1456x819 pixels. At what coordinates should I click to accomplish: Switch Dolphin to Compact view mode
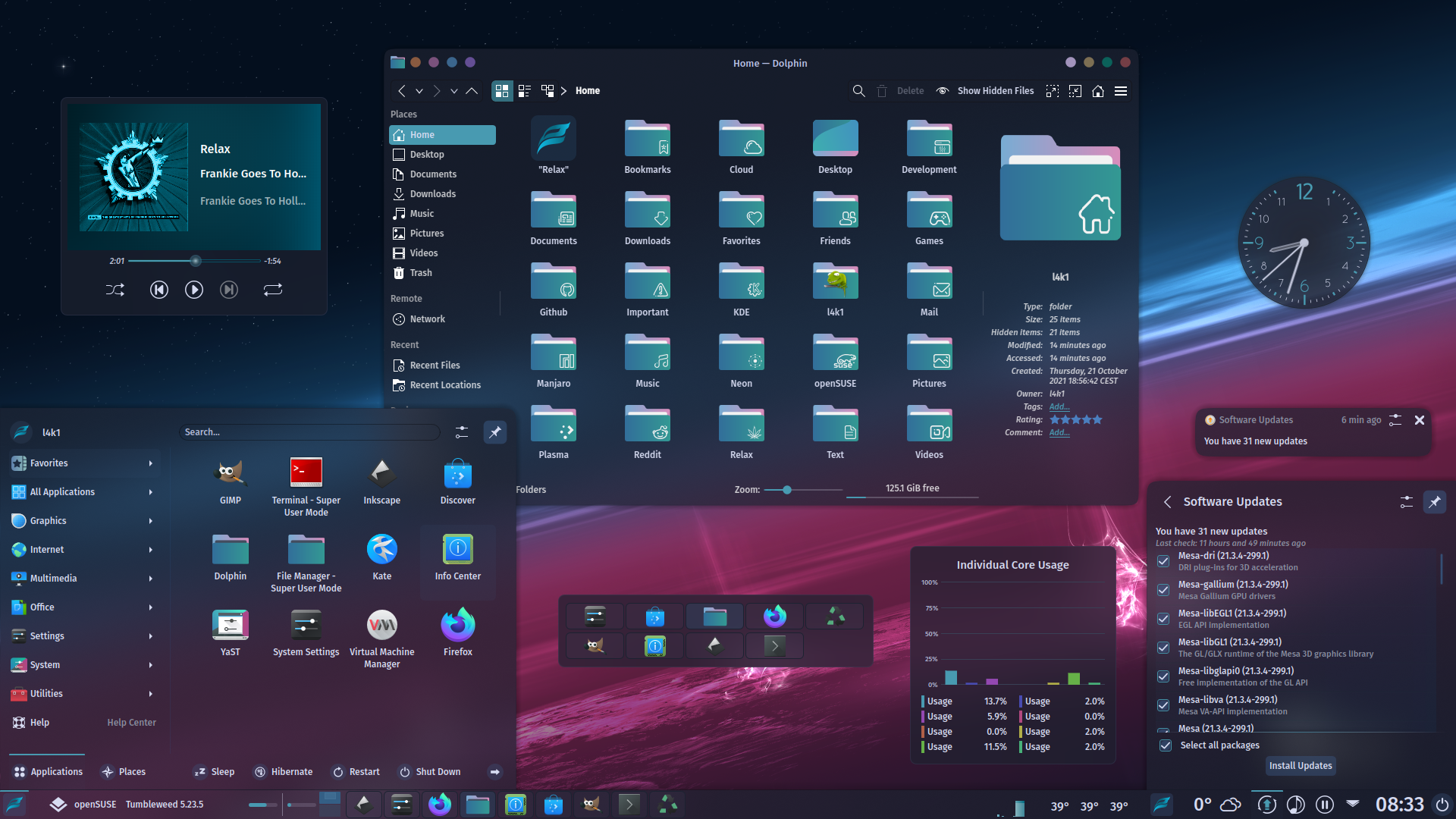pyautogui.click(x=525, y=91)
